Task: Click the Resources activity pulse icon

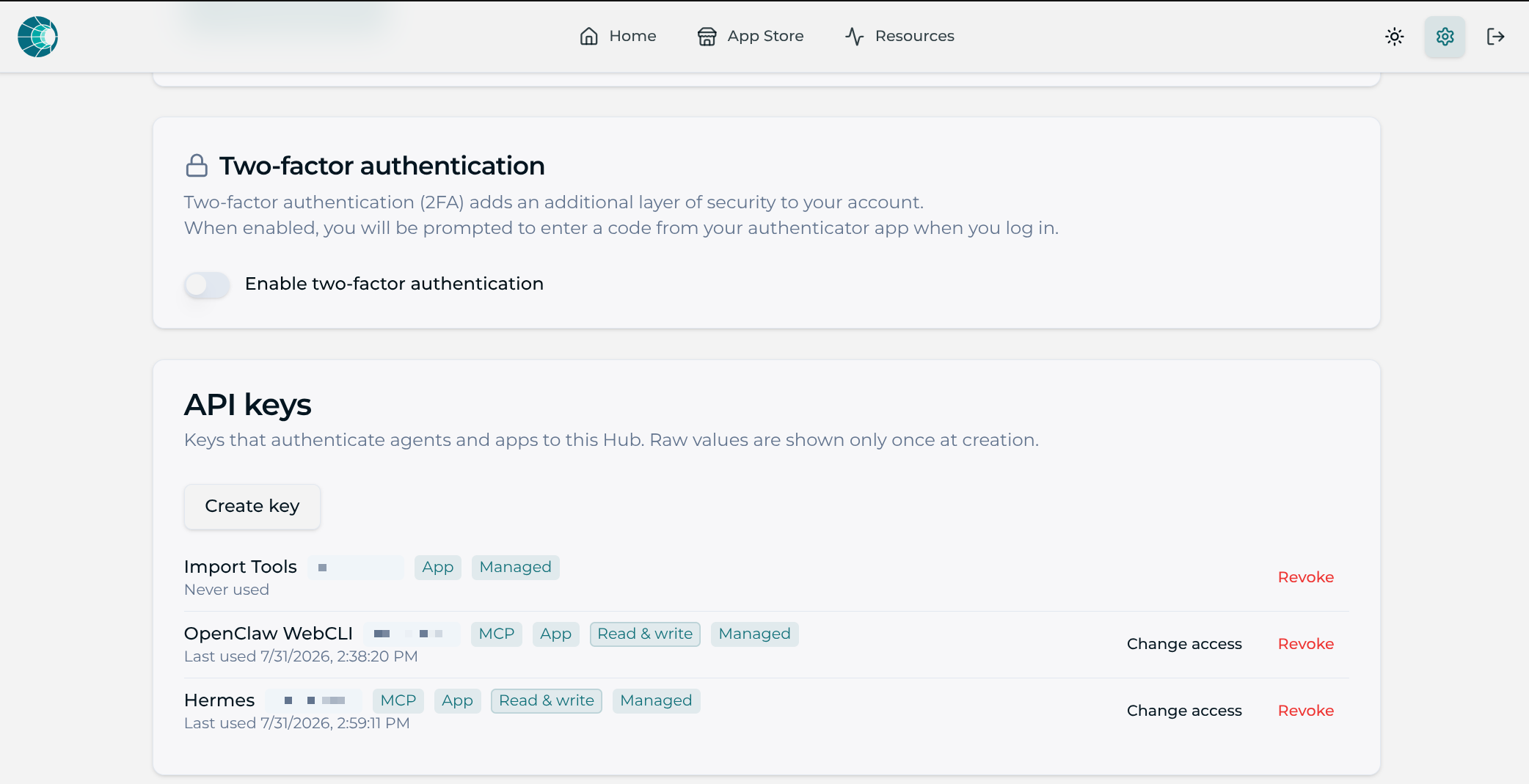Action: tap(855, 37)
